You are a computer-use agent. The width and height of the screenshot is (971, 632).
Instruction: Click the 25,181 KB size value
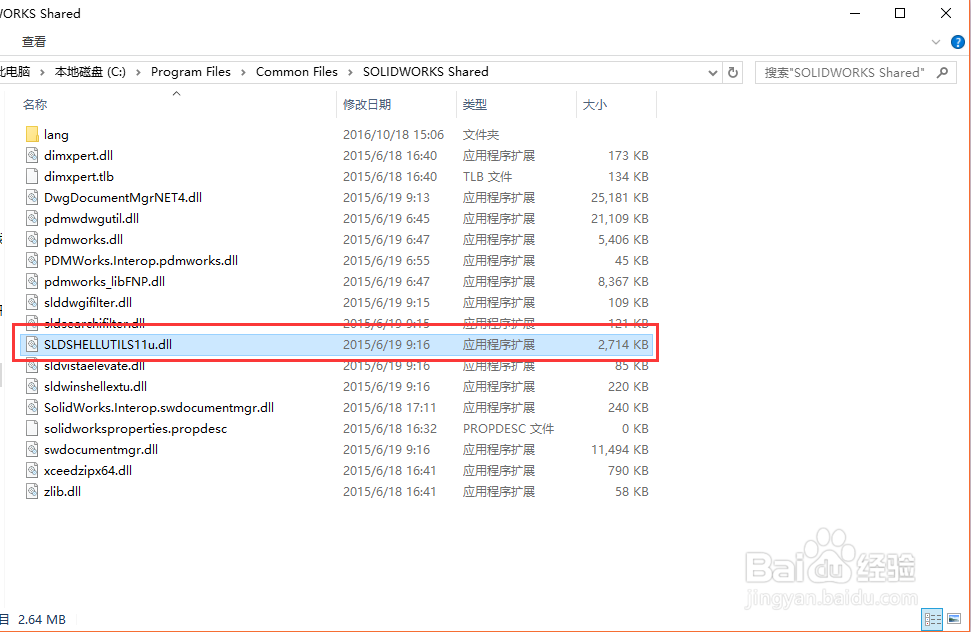click(x=620, y=197)
